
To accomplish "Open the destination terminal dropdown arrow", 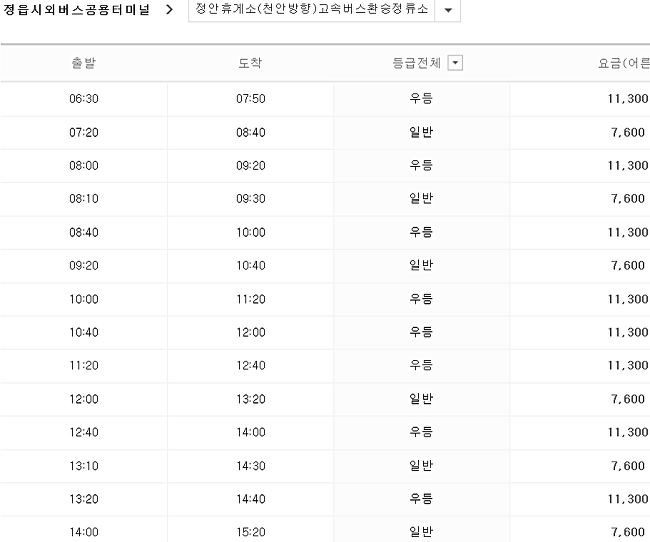I will pos(448,10).
